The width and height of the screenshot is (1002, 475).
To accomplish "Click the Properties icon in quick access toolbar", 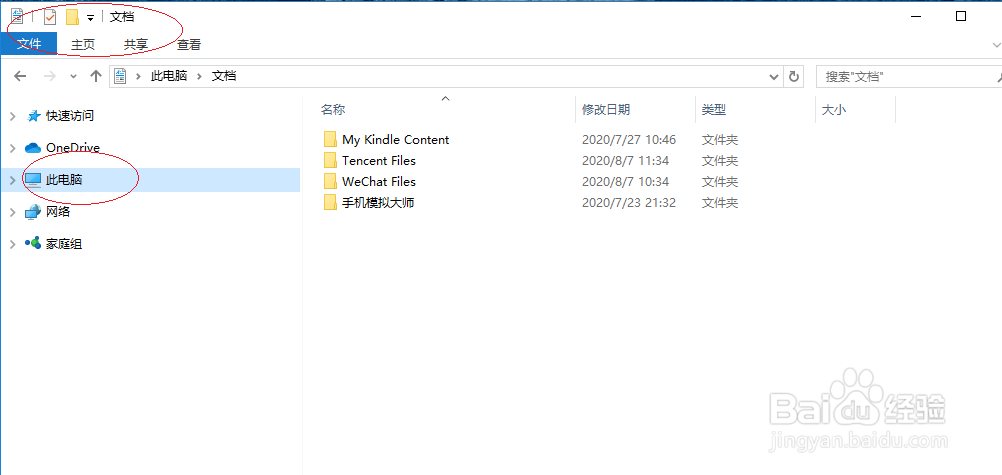I will [50, 17].
